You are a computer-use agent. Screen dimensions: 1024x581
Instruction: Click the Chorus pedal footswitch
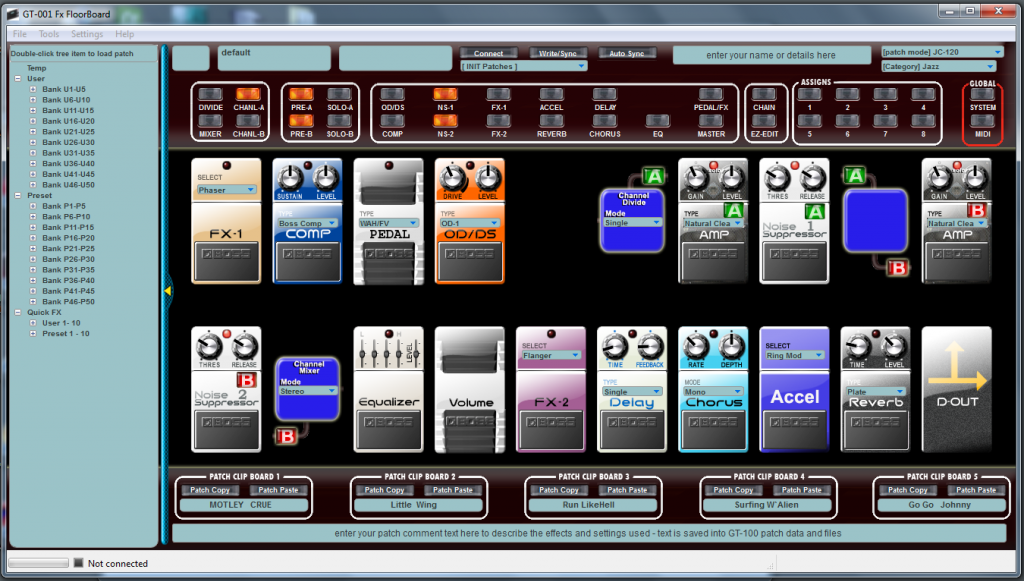(x=712, y=429)
